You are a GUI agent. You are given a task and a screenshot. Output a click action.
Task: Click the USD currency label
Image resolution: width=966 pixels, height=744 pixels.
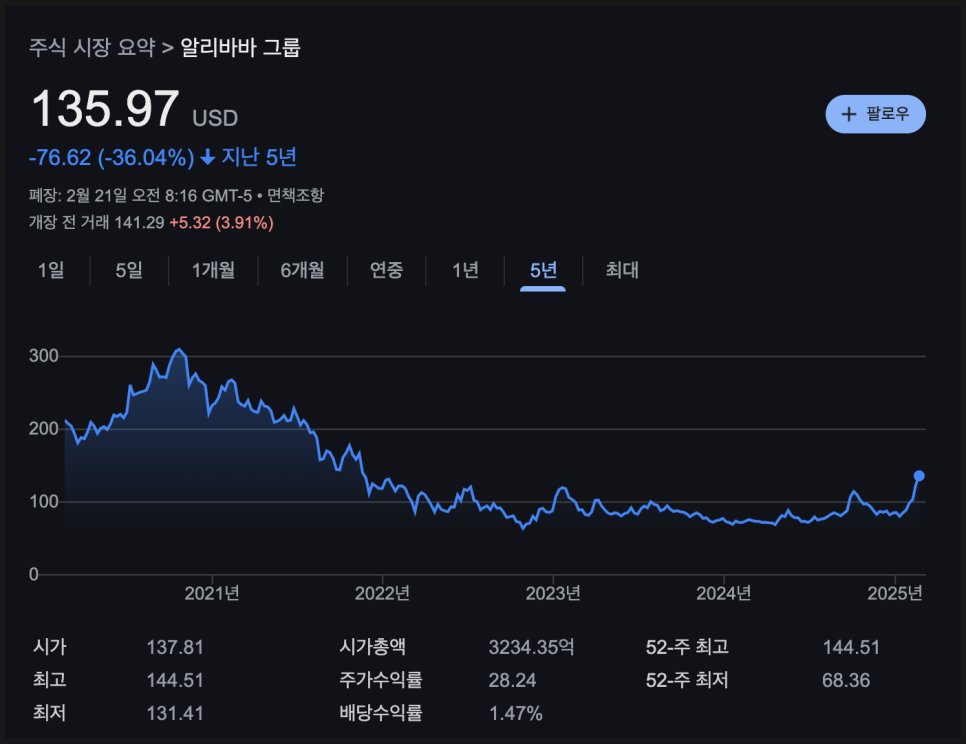click(215, 118)
